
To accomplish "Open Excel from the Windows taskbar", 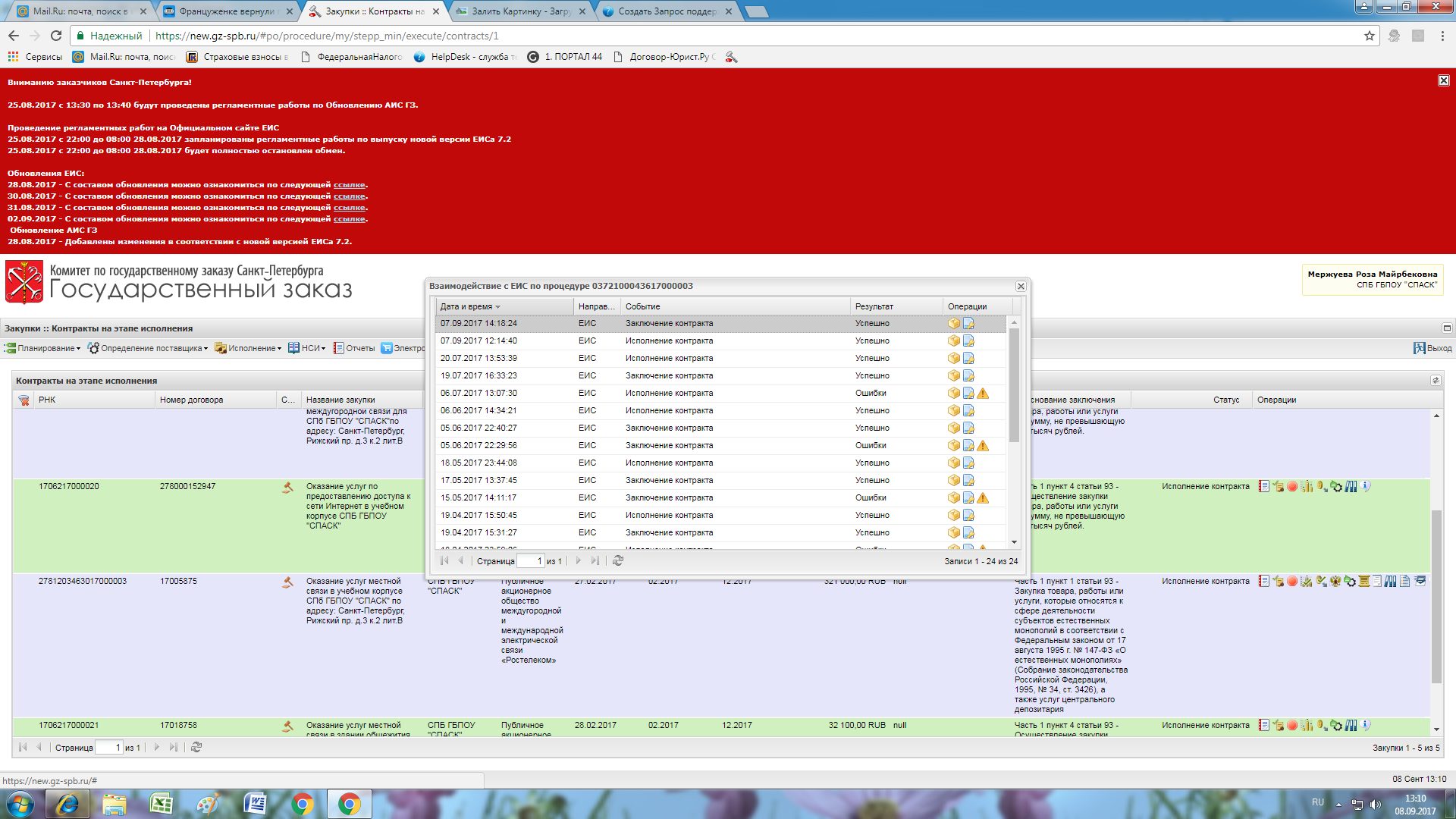I will click(161, 804).
